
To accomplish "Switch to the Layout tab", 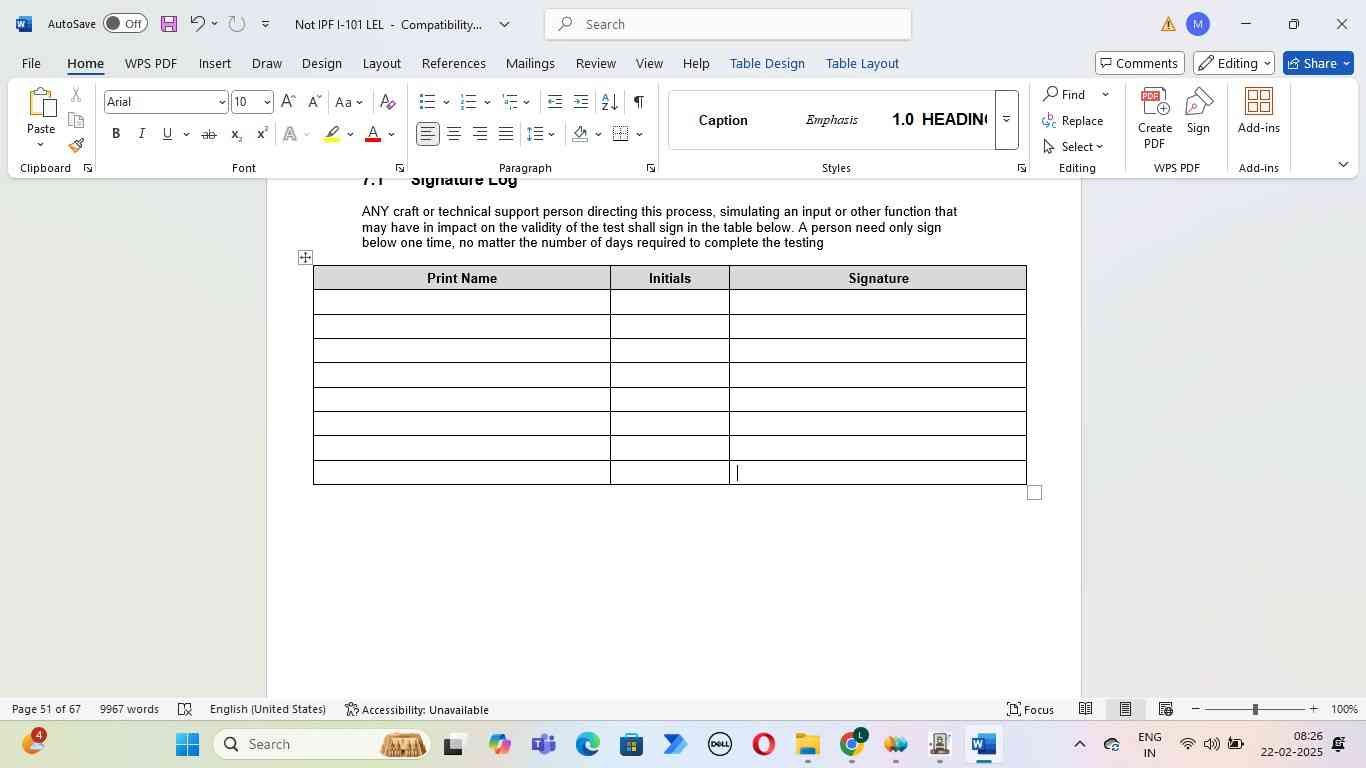I will coord(381,63).
